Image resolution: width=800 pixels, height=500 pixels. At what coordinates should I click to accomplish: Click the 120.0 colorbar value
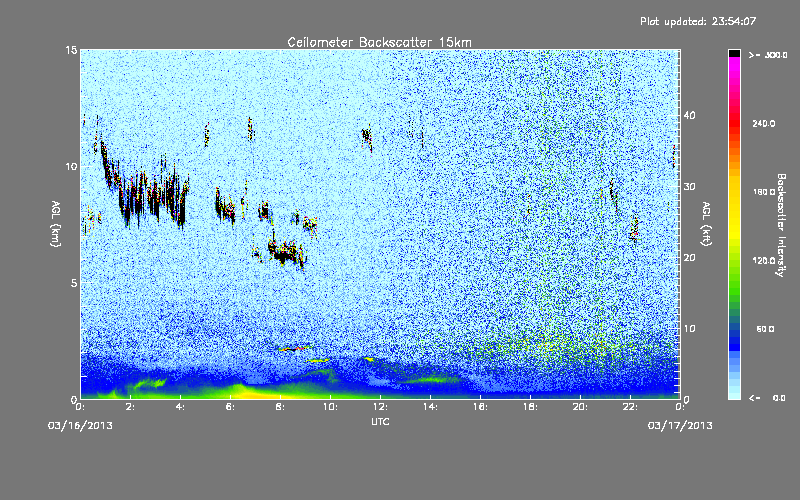(764, 261)
